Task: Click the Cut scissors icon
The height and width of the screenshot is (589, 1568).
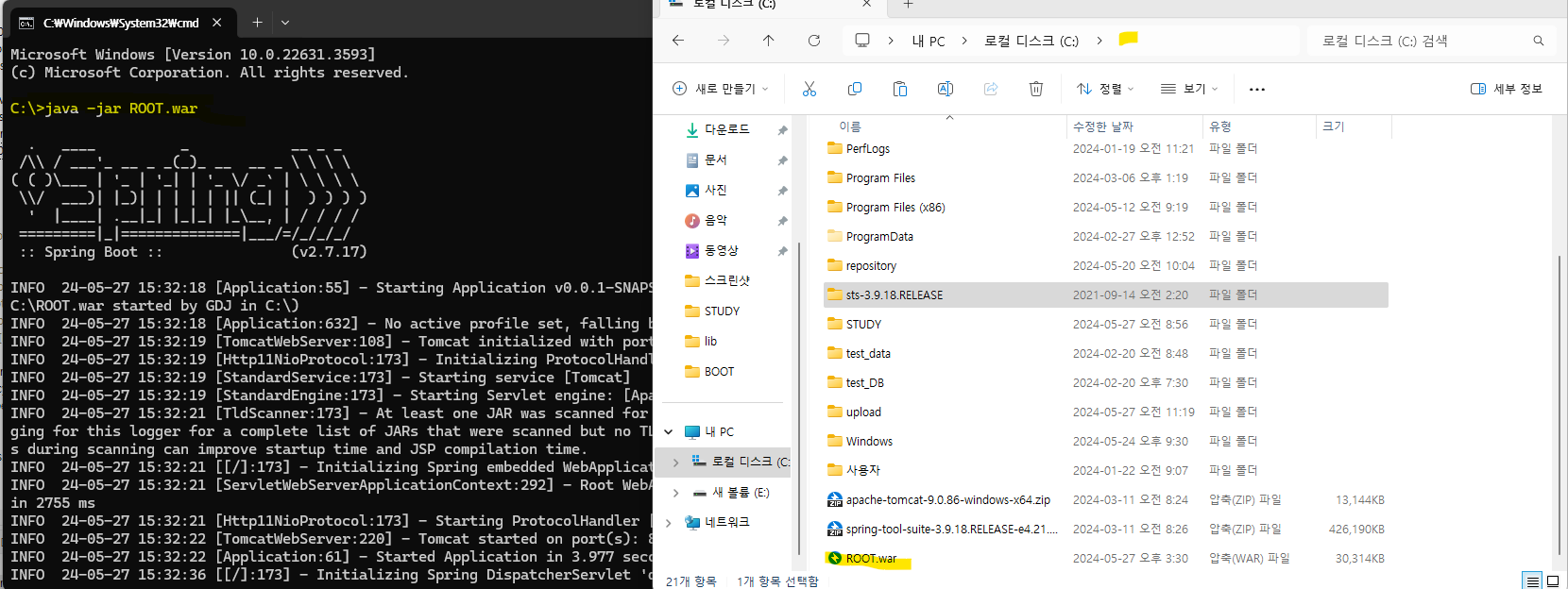Action: pyautogui.click(x=810, y=89)
